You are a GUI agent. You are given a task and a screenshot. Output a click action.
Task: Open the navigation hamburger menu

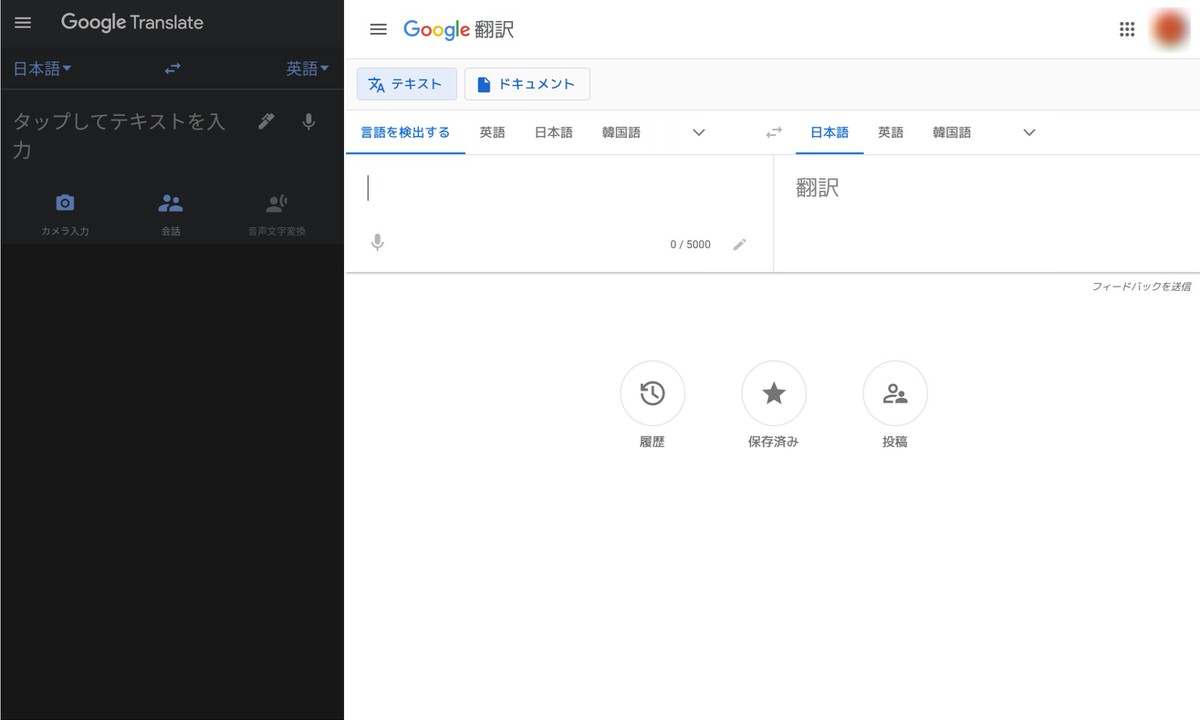[378, 29]
